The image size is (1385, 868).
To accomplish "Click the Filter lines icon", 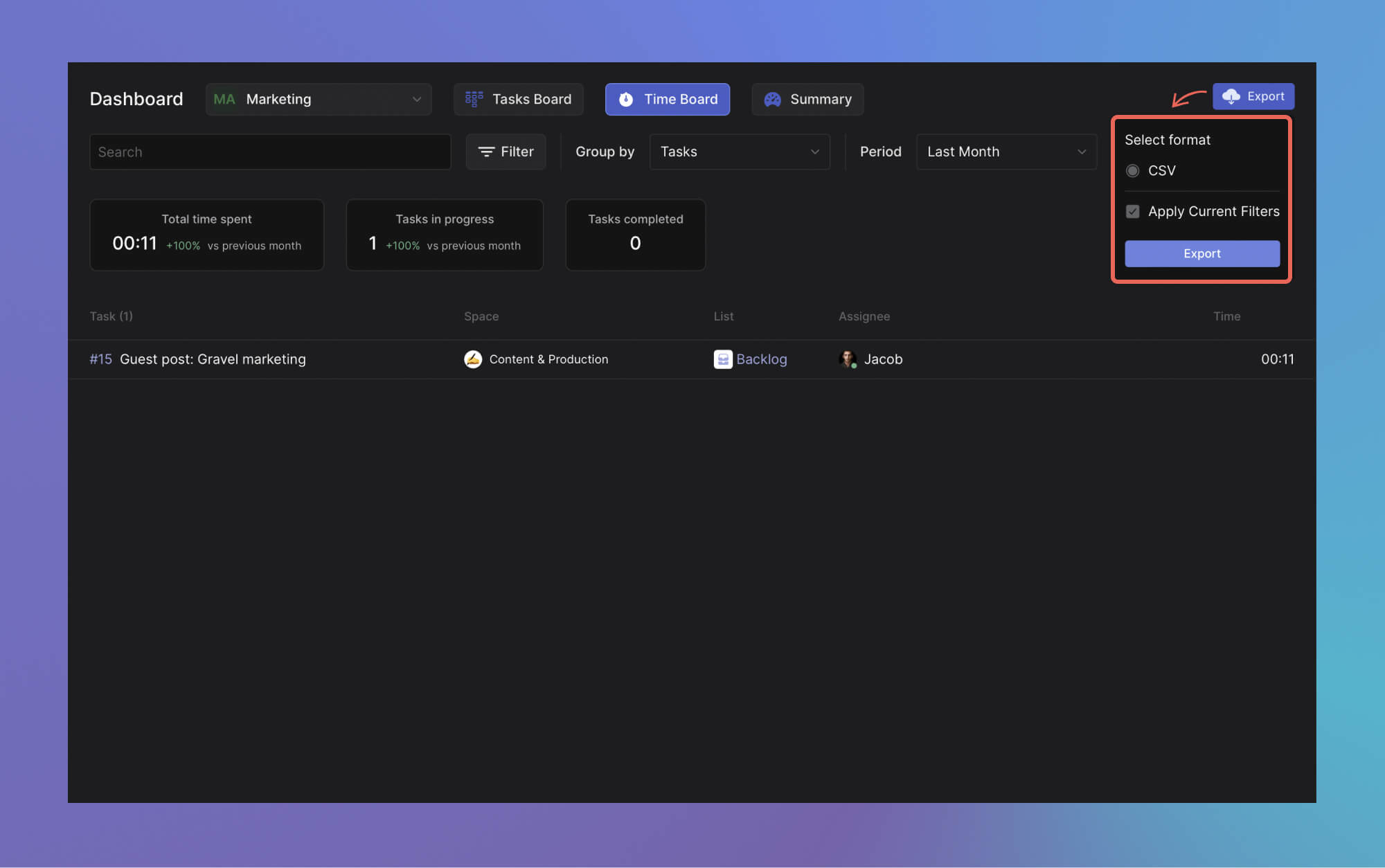I will click(x=486, y=152).
